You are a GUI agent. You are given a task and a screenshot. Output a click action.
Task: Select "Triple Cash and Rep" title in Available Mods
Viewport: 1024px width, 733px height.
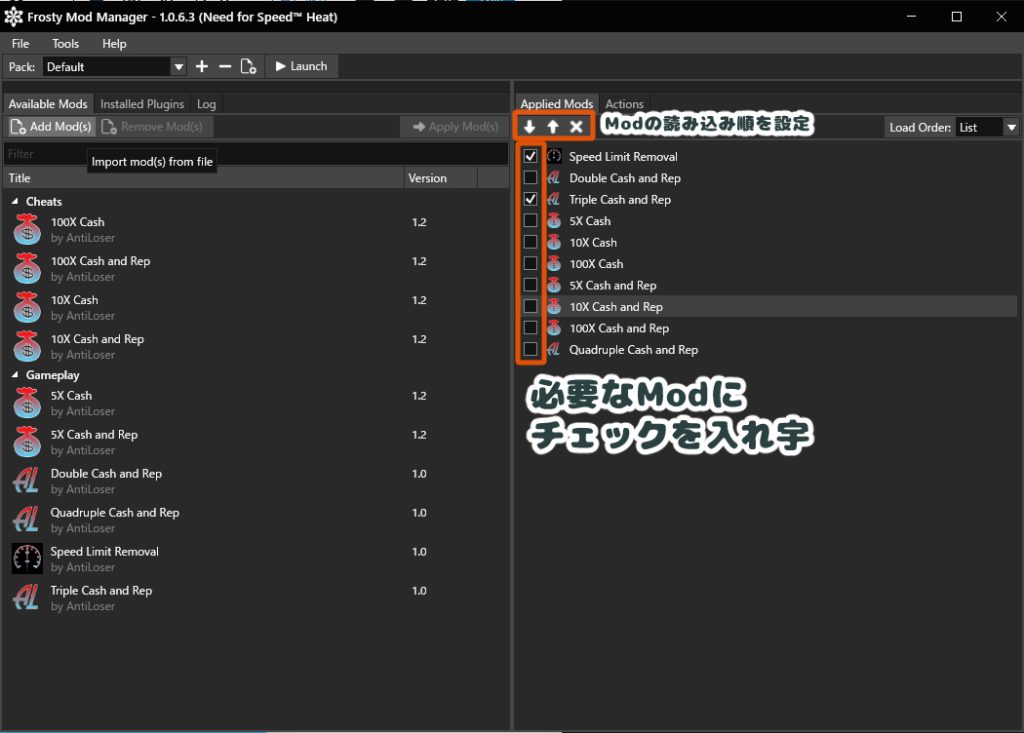(x=101, y=591)
